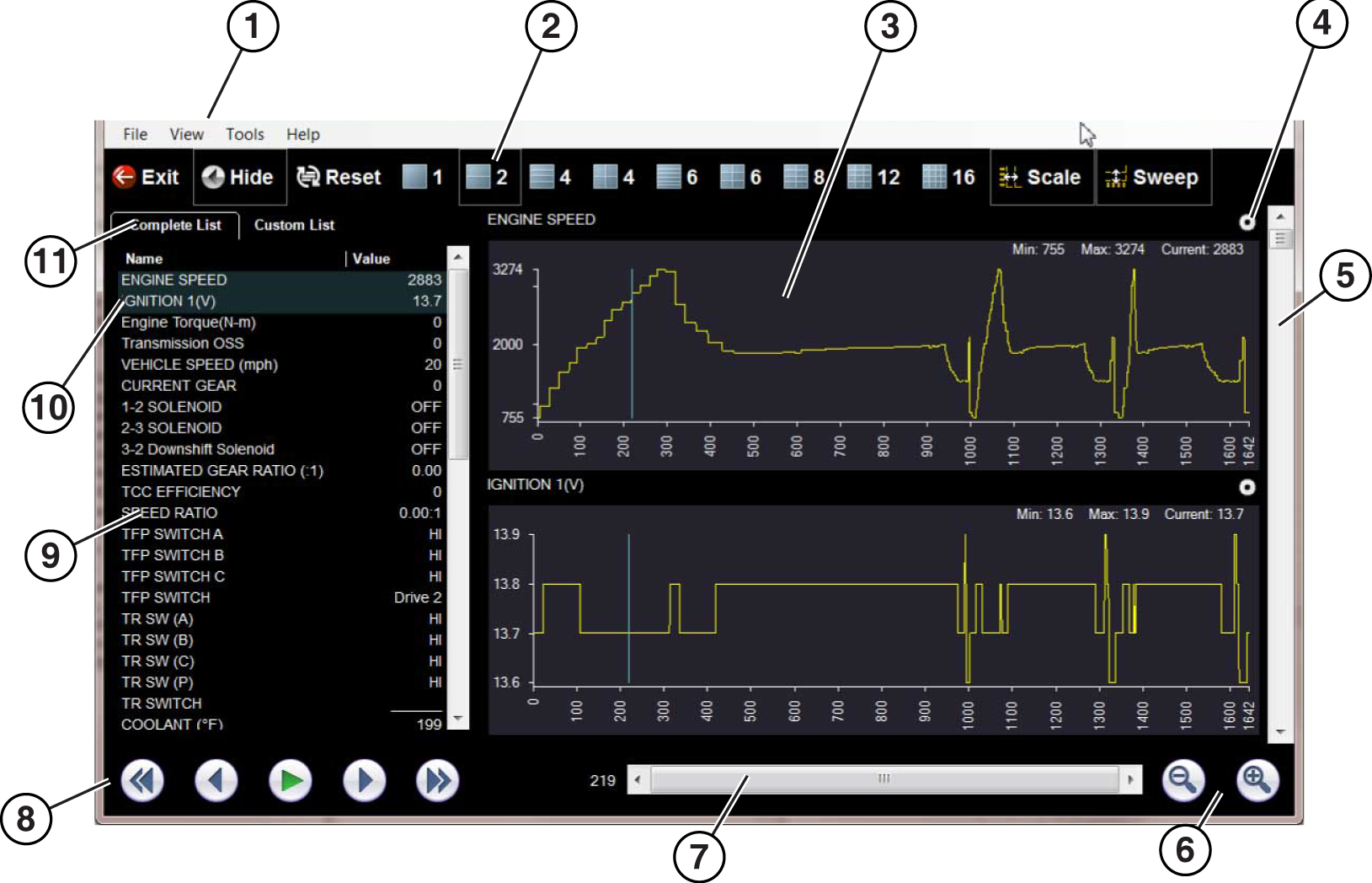
Task: Open the ENGINE SPEED graph properties button
Action: tap(1247, 222)
